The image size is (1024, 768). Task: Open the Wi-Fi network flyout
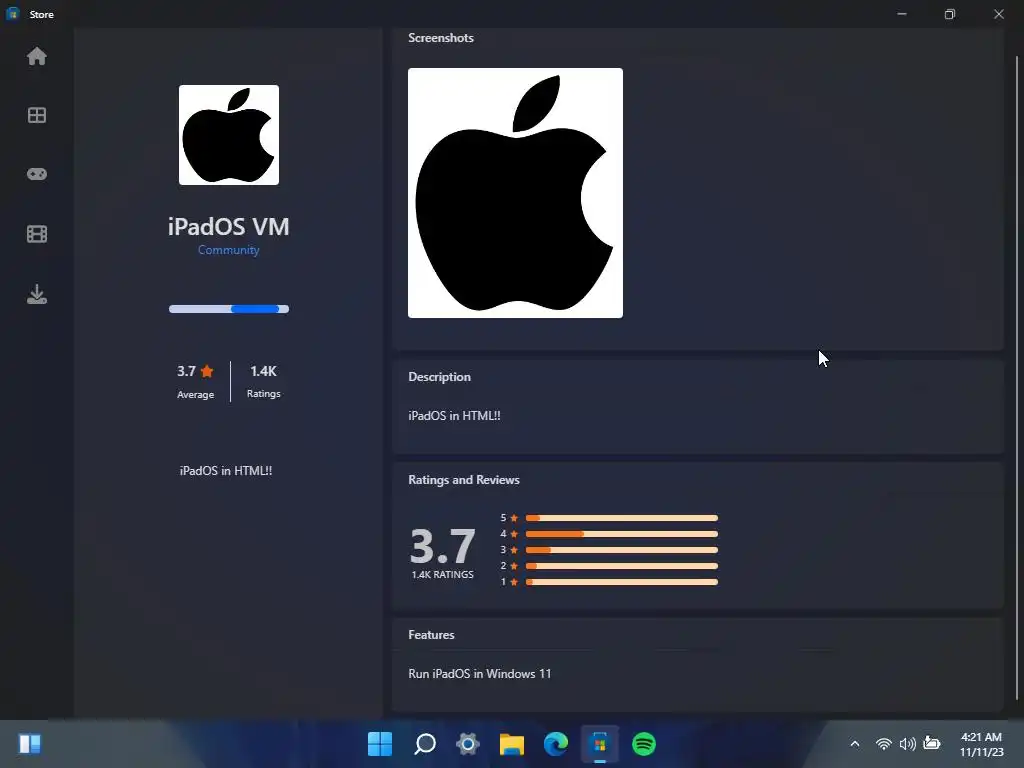click(884, 744)
